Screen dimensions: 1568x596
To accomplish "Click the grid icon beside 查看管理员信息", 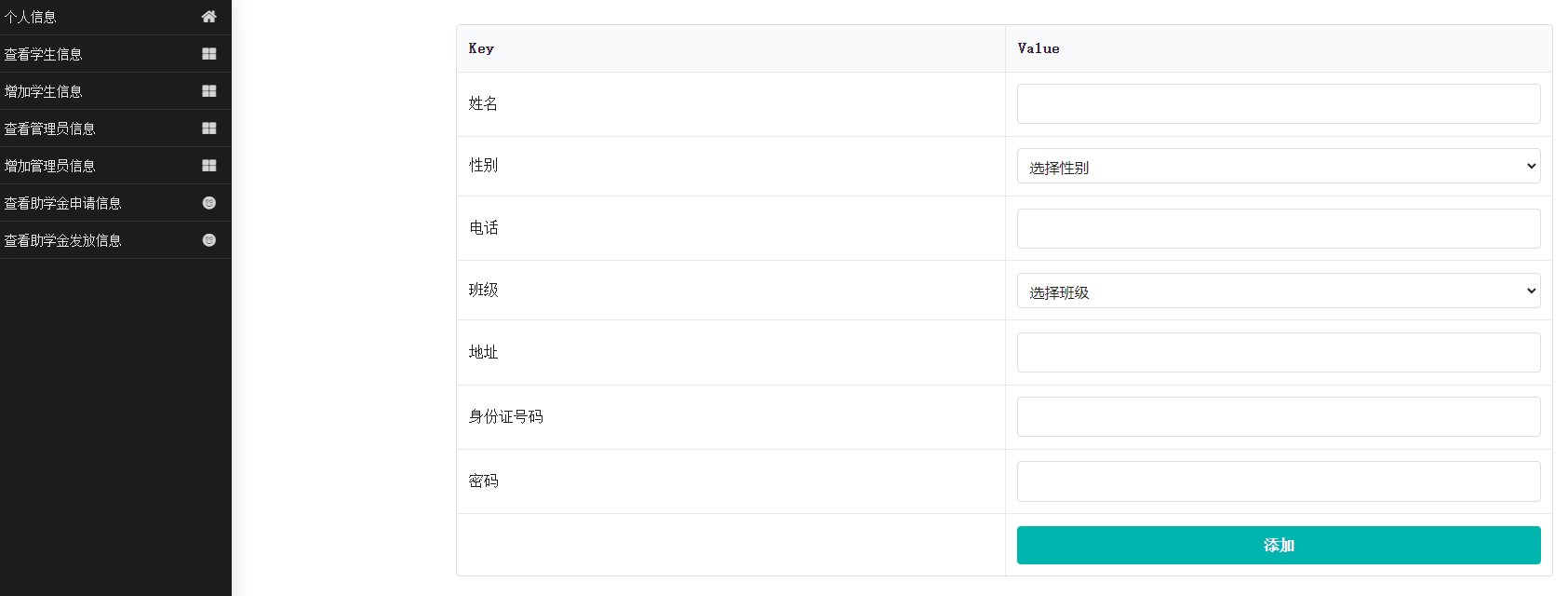I will [x=208, y=128].
